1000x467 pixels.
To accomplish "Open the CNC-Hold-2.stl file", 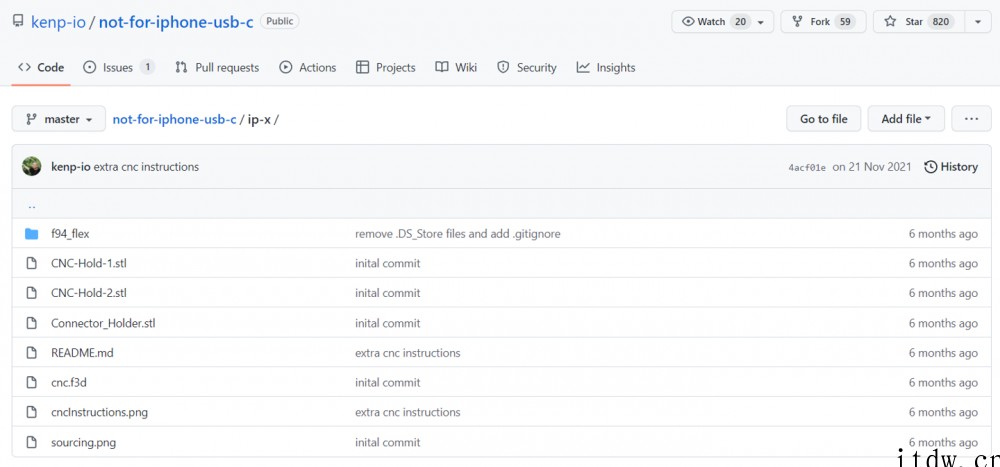I will pyautogui.click(x=89, y=293).
